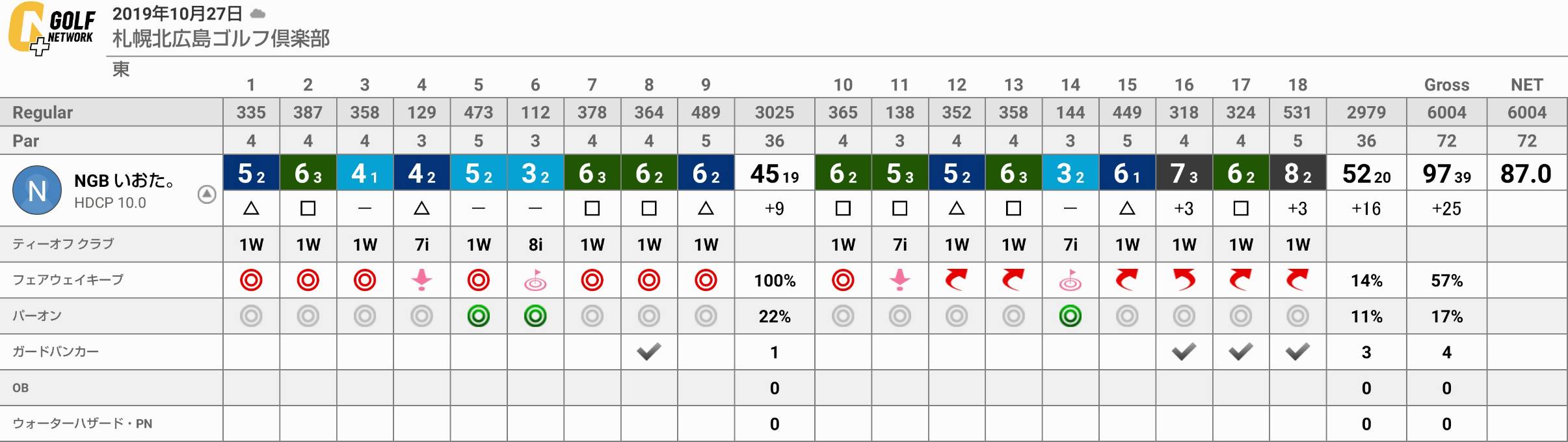This screenshot has height=442, width=1568.
Task: Toggle hole 17 guard bunker checkmark
Action: (1240, 352)
